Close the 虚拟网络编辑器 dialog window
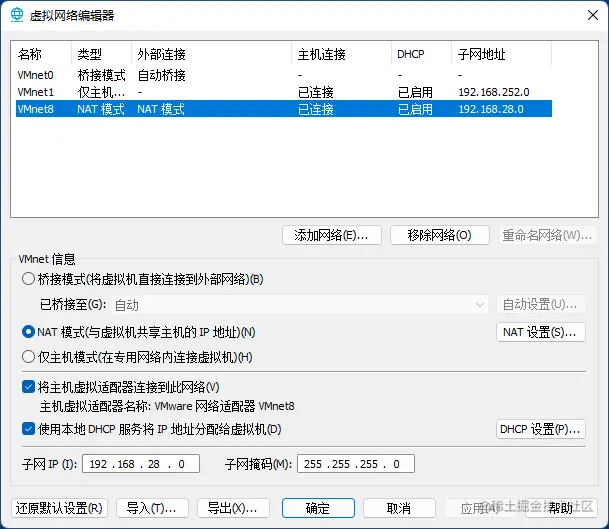Screen dimensions: 609x529 (x=593, y=15)
